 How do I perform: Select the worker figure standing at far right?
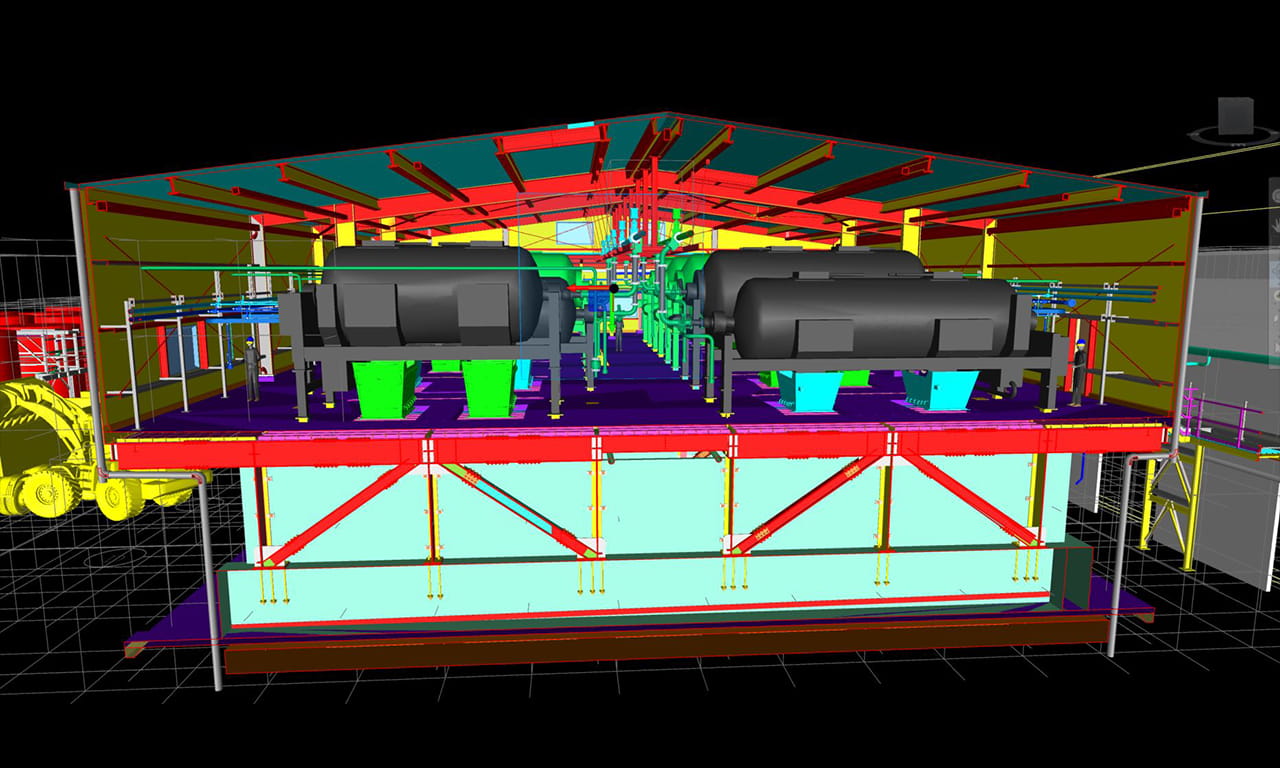[1078, 371]
